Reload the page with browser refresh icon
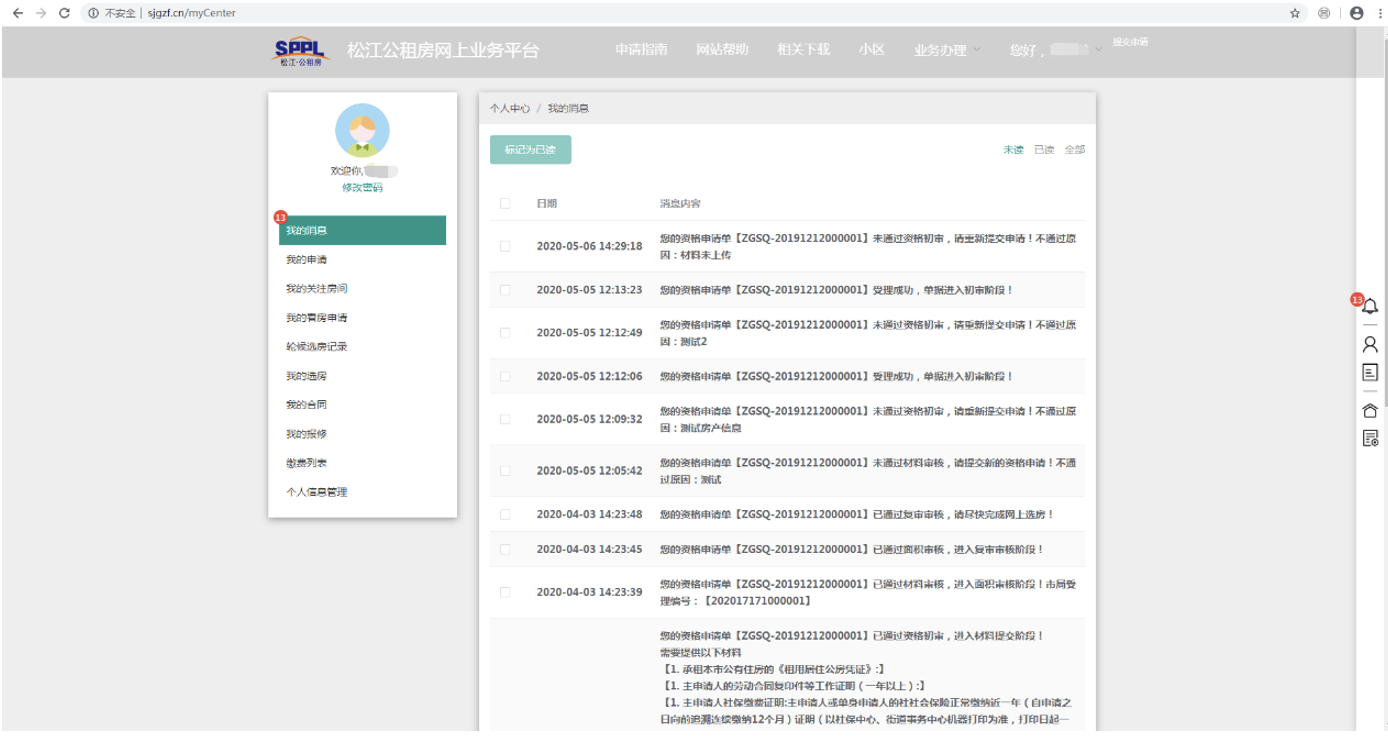Screen dimensions: 1388x736 [65, 13]
